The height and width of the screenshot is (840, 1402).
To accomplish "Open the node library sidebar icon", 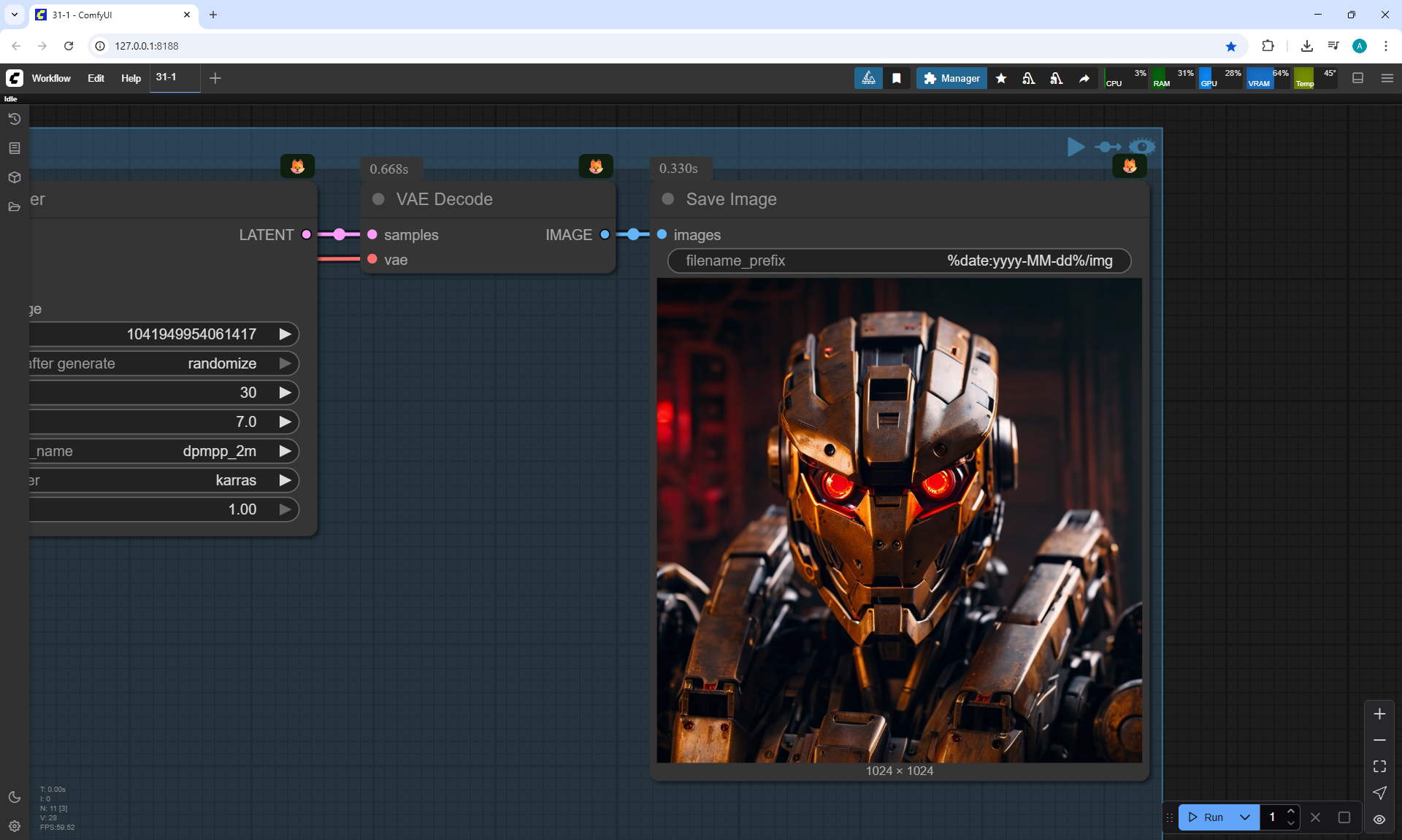I will click(x=15, y=148).
